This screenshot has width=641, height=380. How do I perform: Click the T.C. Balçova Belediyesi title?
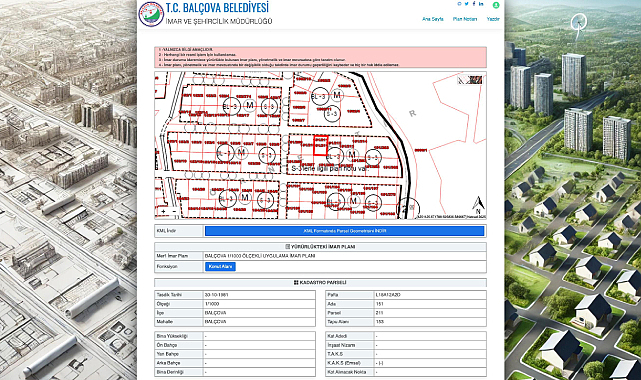[x=217, y=8]
